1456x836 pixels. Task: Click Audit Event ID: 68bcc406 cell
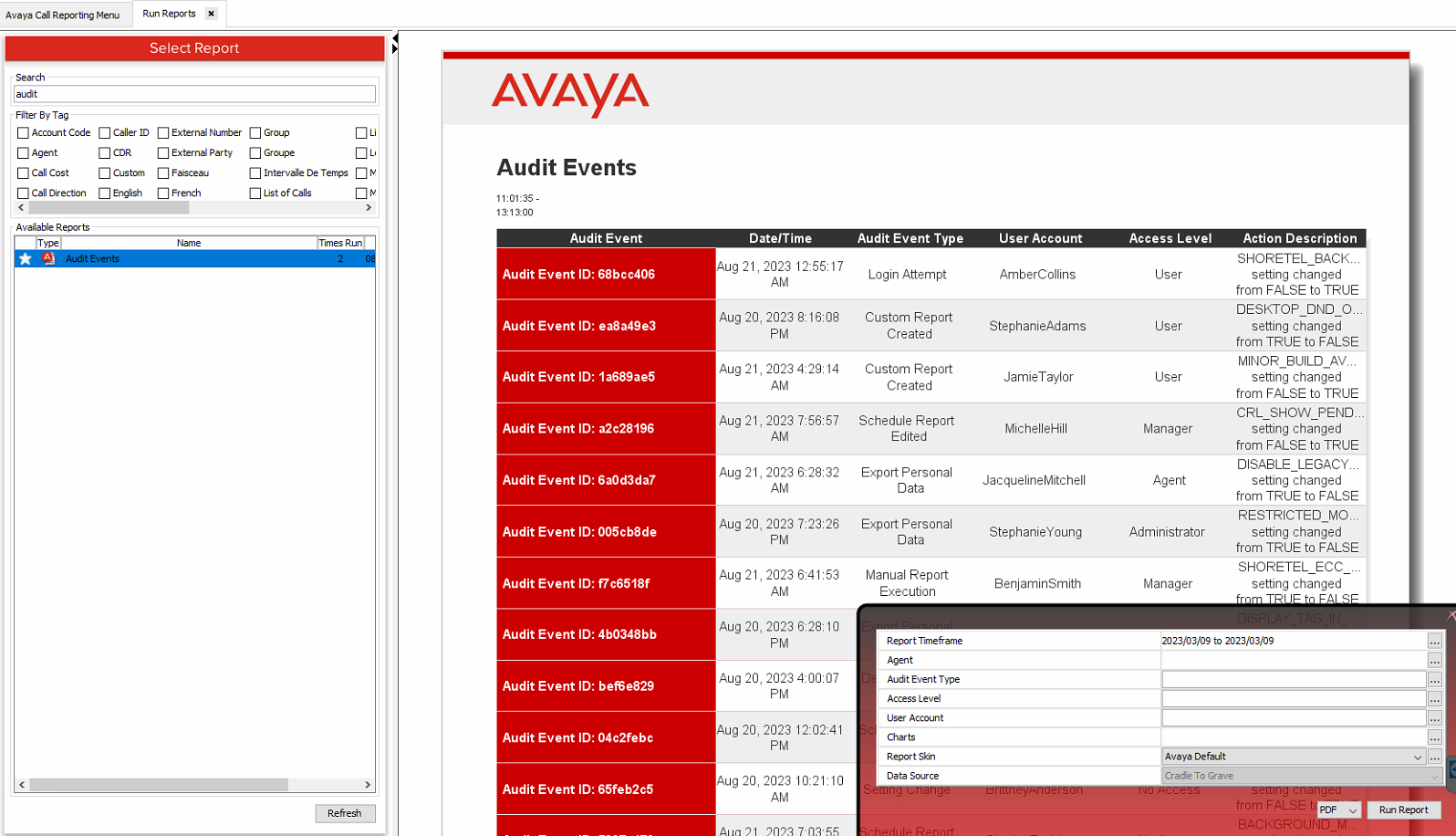(x=606, y=274)
